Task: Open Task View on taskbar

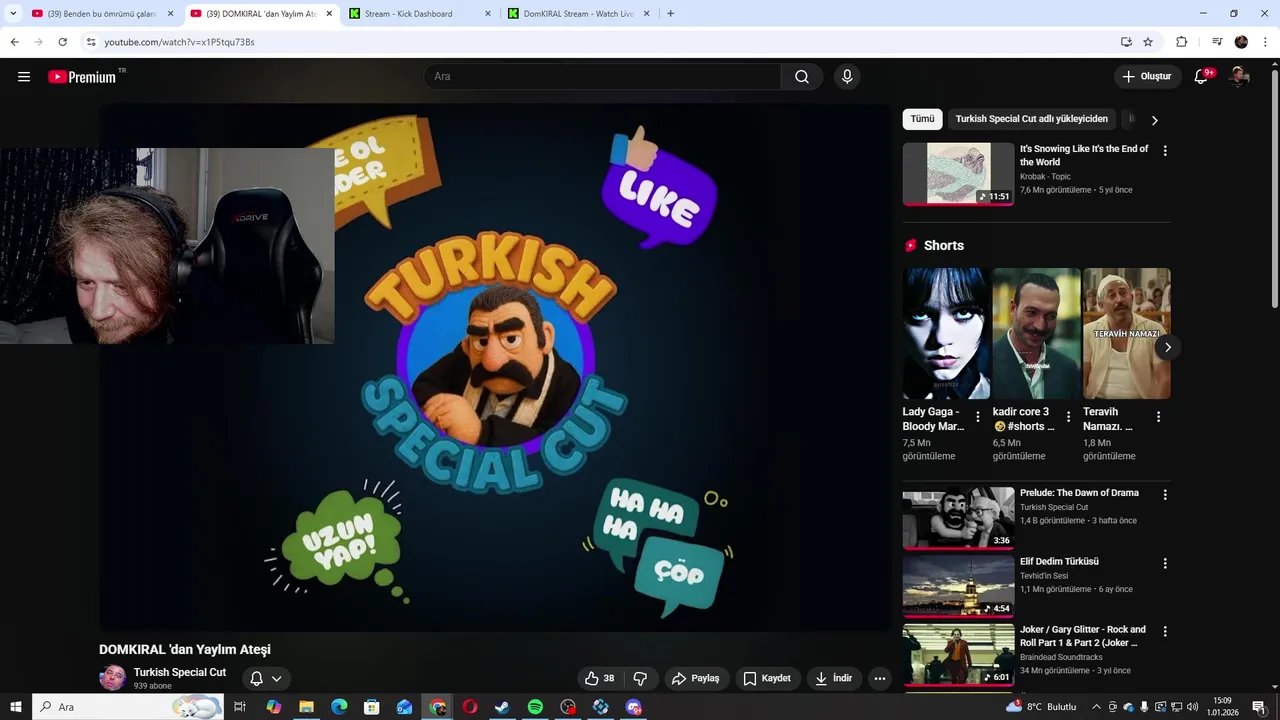Action: tap(240, 707)
